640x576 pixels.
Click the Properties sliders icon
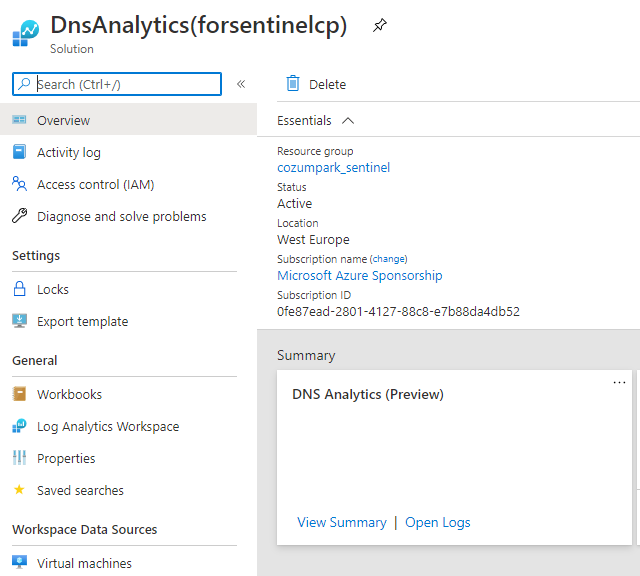click(19, 458)
